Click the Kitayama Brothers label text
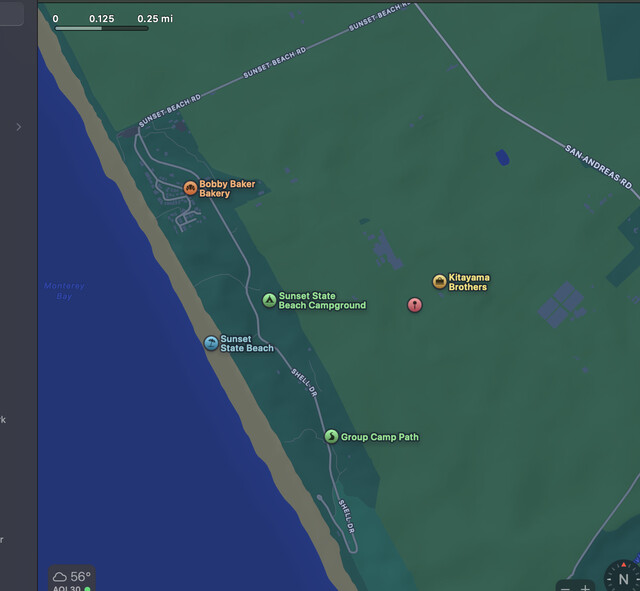 coord(469,282)
